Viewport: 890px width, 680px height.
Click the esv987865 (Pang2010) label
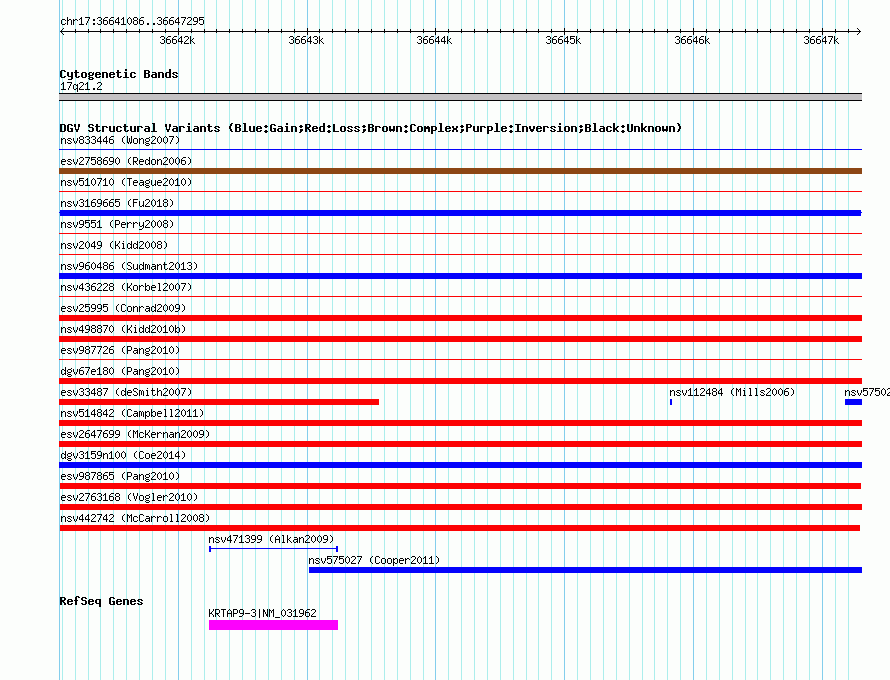(x=120, y=476)
